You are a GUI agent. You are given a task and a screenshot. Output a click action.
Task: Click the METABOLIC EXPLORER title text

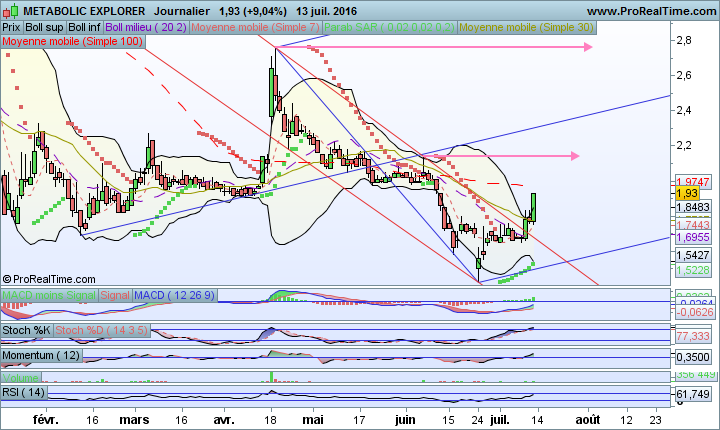click(84, 11)
